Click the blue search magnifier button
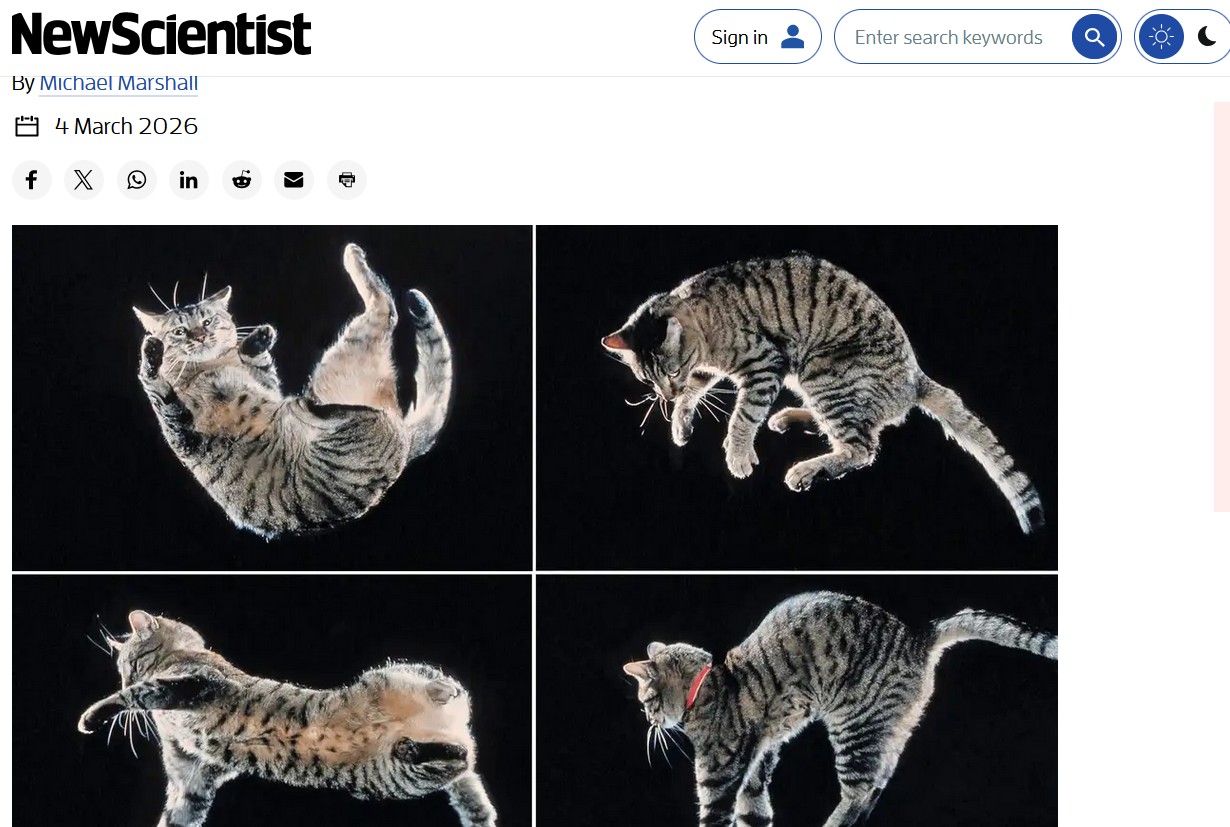The width and height of the screenshot is (1230, 827). [x=1094, y=38]
